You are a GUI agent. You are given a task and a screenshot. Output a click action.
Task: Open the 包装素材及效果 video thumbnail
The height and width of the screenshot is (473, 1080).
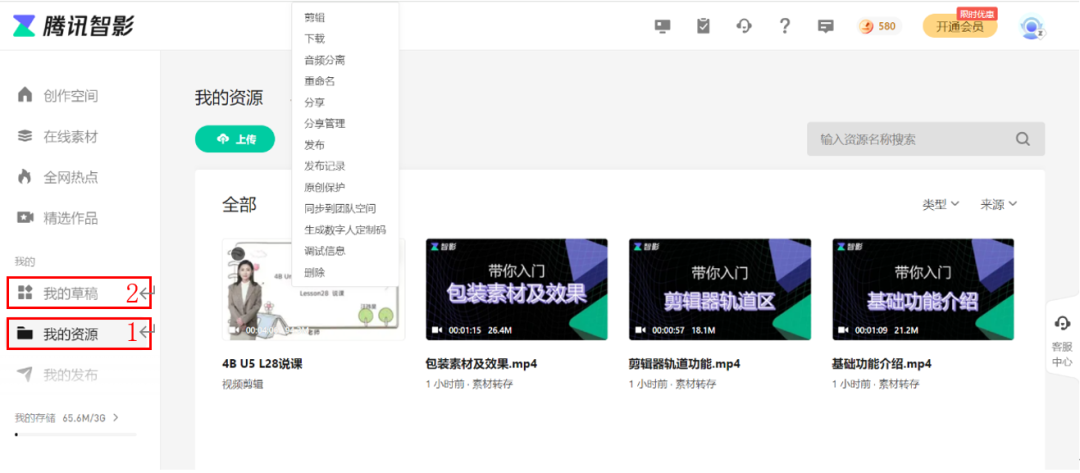tap(517, 289)
